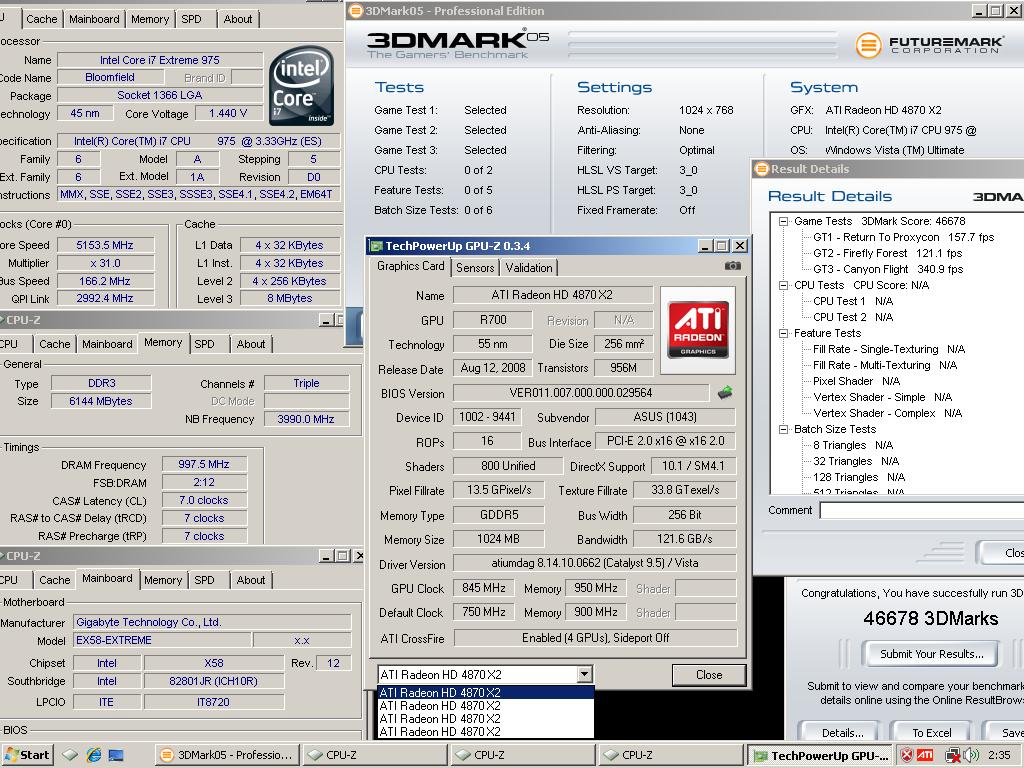Click the Show Desktop quick launch icon

click(116, 755)
